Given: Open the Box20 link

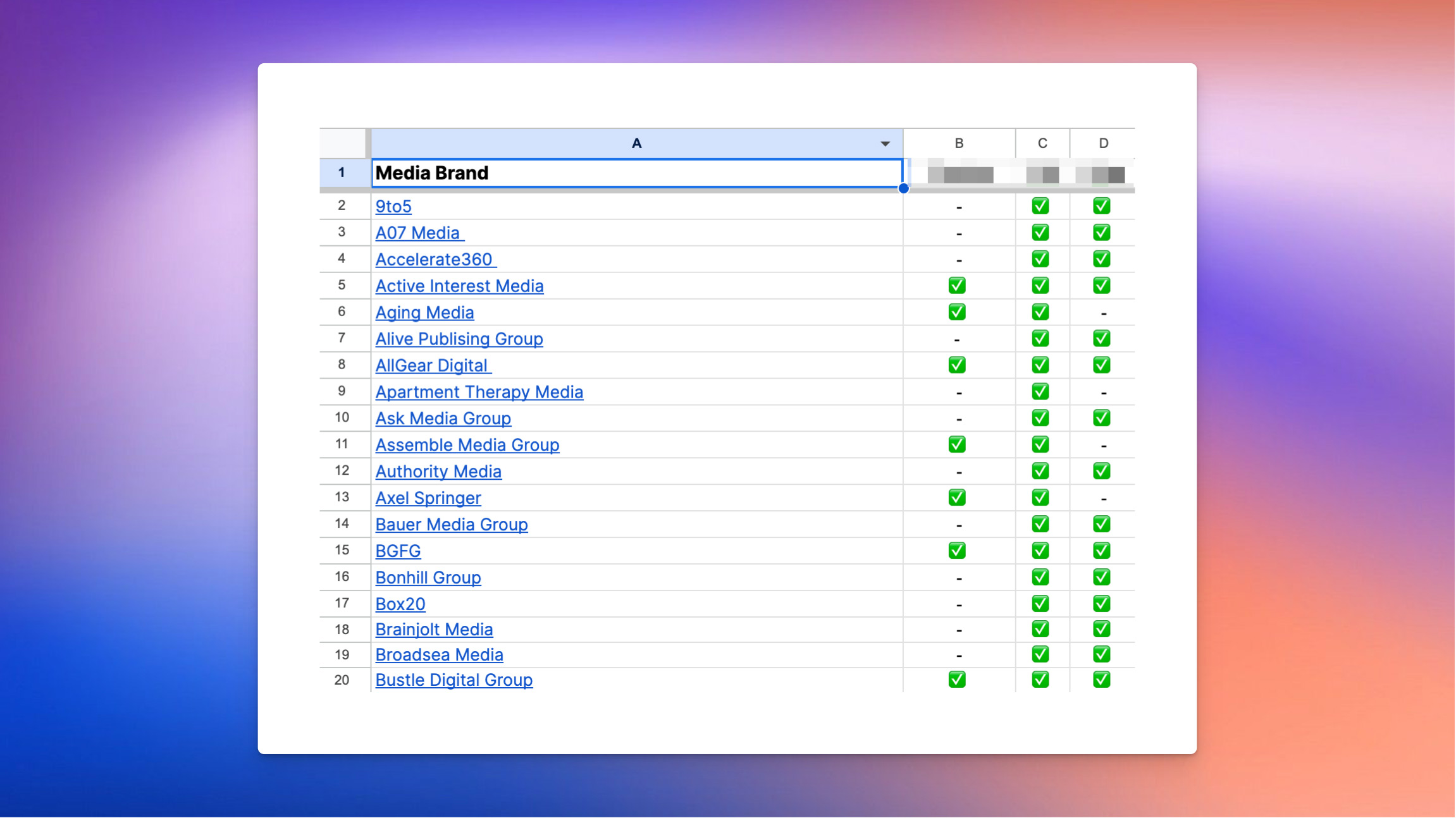Looking at the screenshot, I should click(x=400, y=605).
